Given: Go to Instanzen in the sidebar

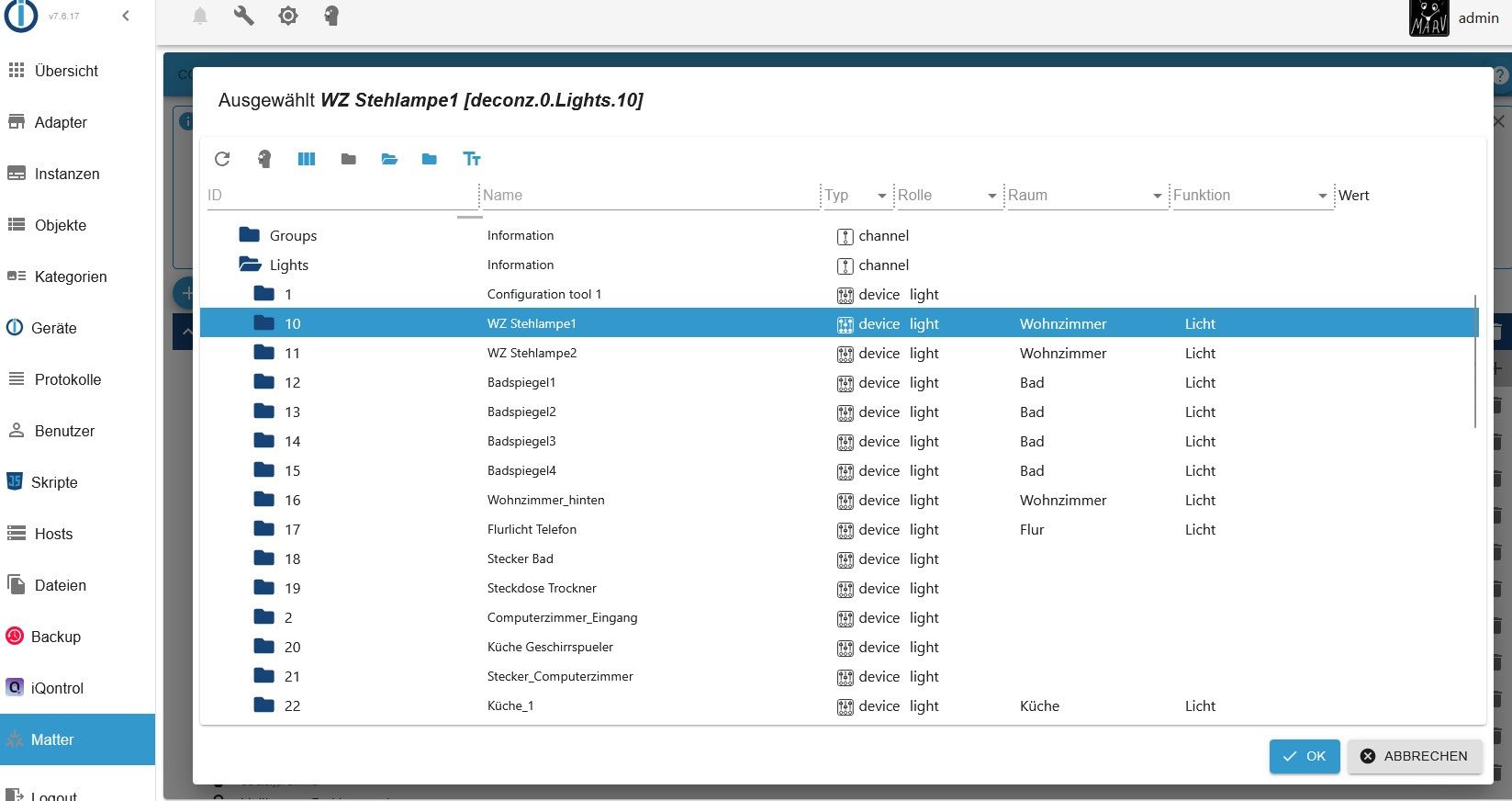Looking at the screenshot, I should tap(67, 174).
